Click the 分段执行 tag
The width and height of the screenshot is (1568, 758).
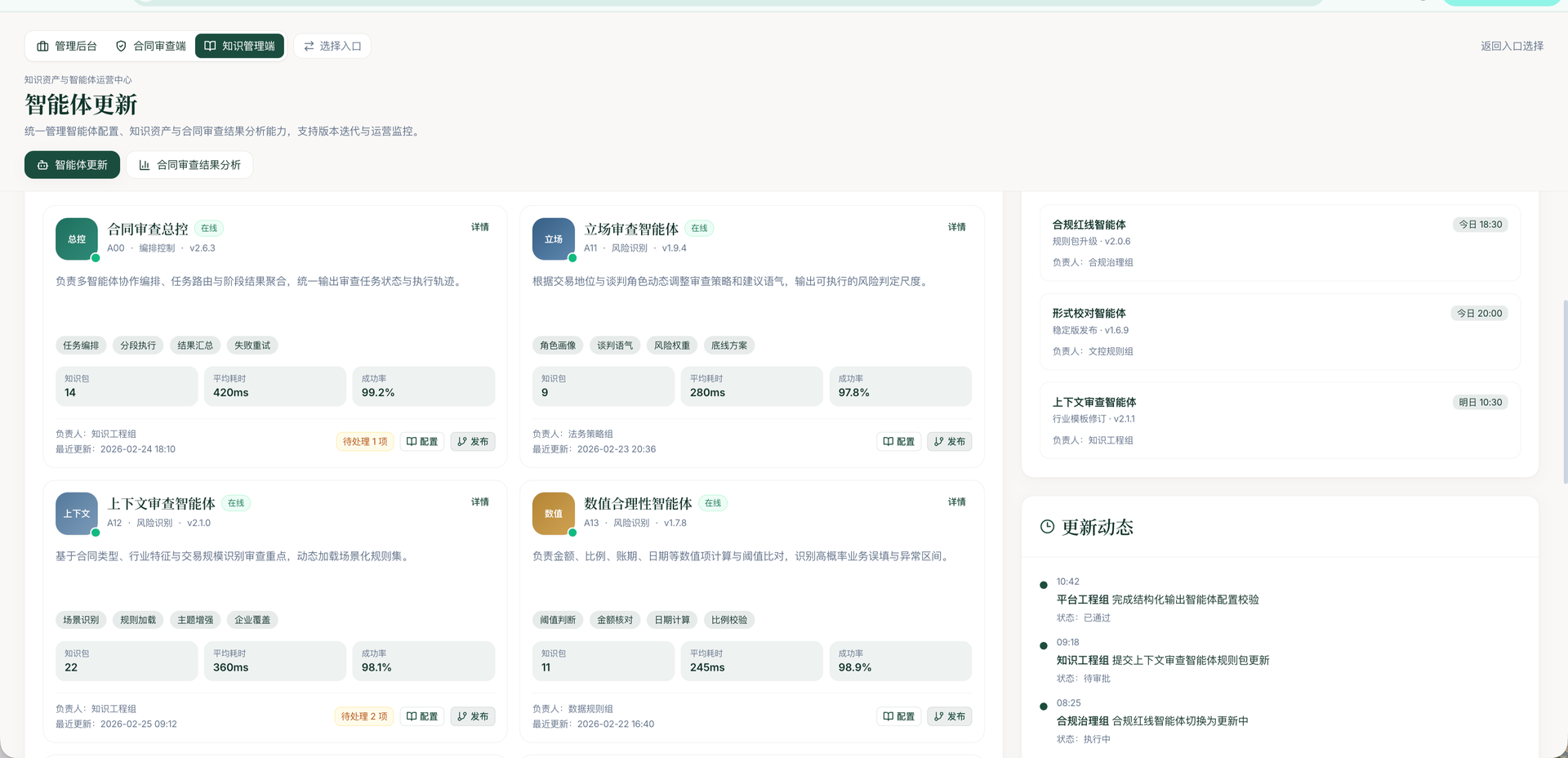[138, 346]
